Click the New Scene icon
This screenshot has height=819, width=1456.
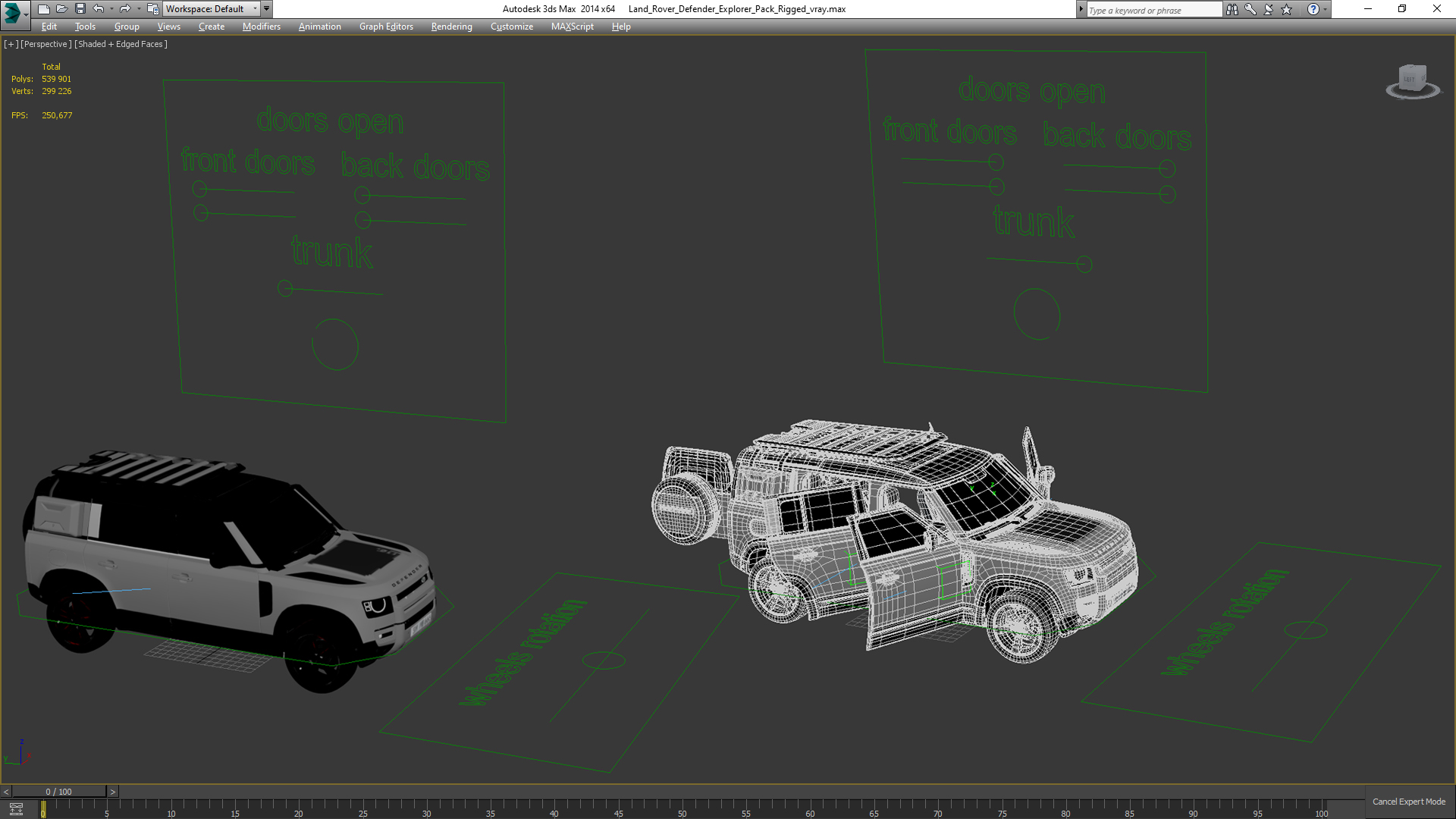43,9
